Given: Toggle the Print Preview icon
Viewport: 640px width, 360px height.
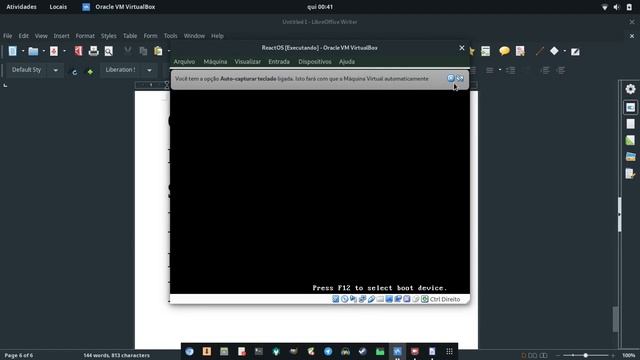Looking at the screenshot, I should [109, 51].
